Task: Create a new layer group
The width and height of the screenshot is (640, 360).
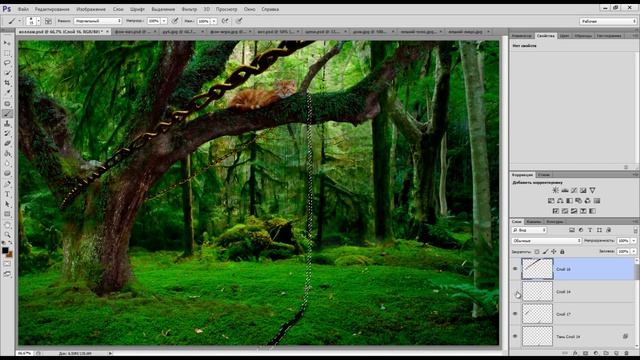Action: [x=606, y=353]
